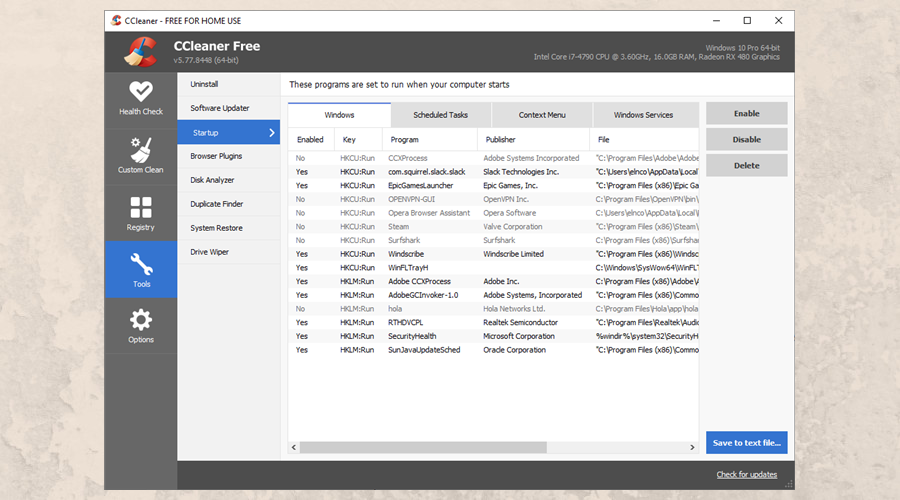The height and width of the screenshot is (500, 900).
Task: Open the Uninstall tool
Action: pyautogui.click(x=228, y=84)
